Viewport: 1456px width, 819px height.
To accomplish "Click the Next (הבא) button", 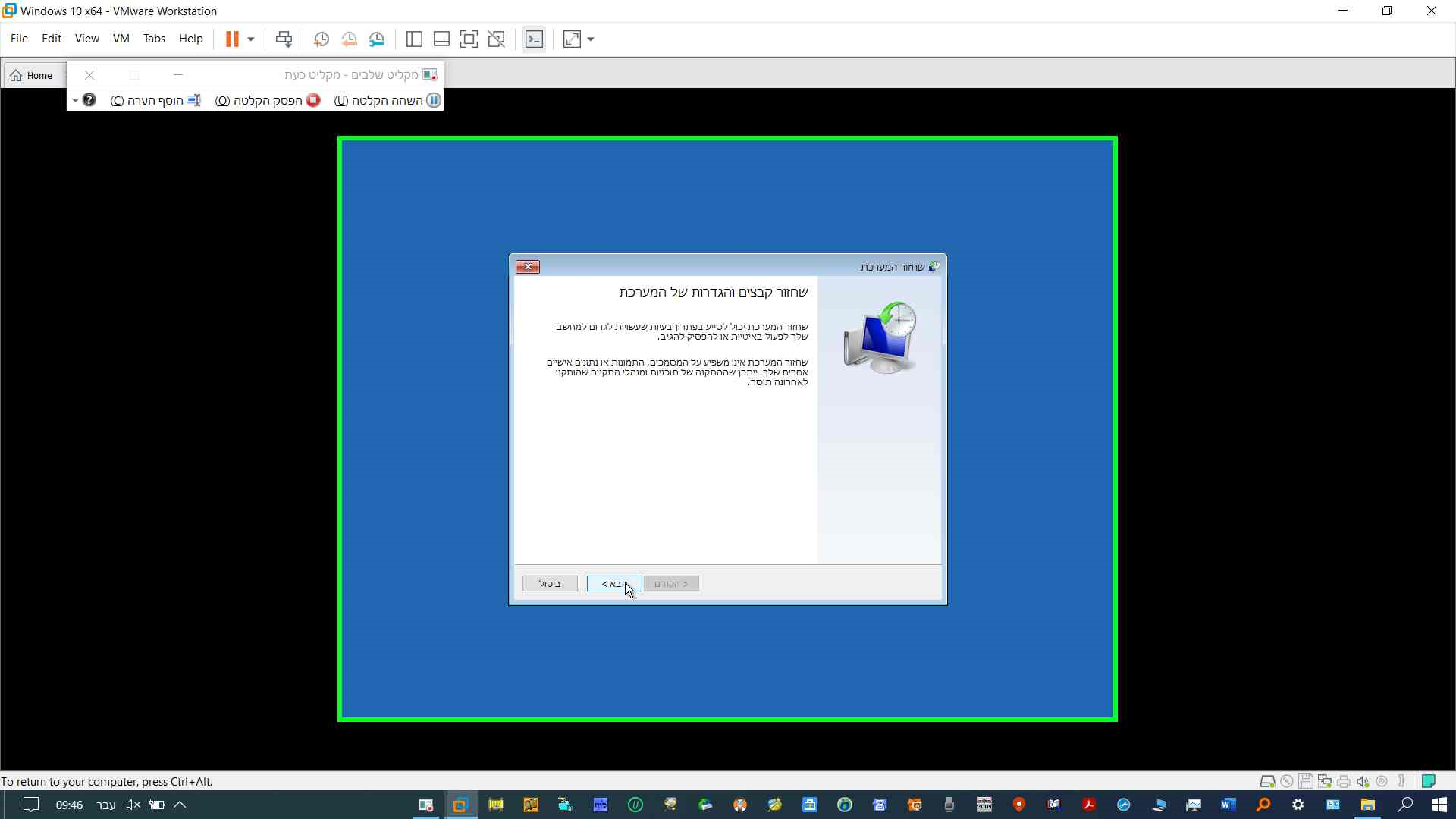I will point(613,583).
